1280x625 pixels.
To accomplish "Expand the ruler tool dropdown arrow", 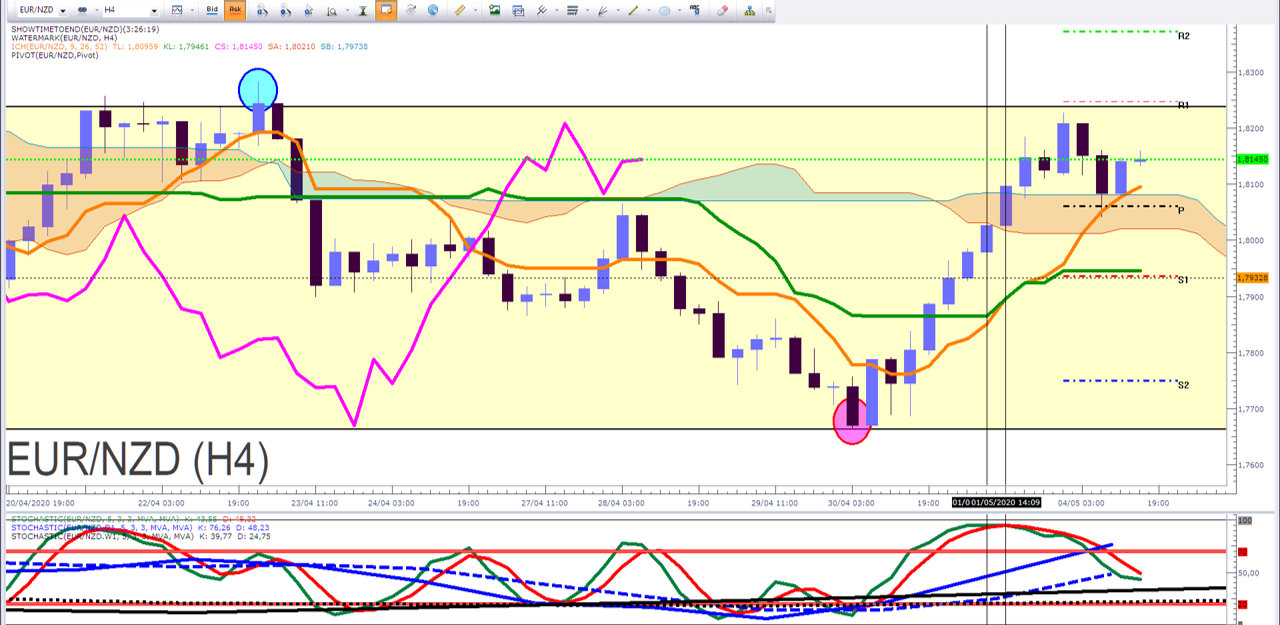I will [x=475, y=10].
